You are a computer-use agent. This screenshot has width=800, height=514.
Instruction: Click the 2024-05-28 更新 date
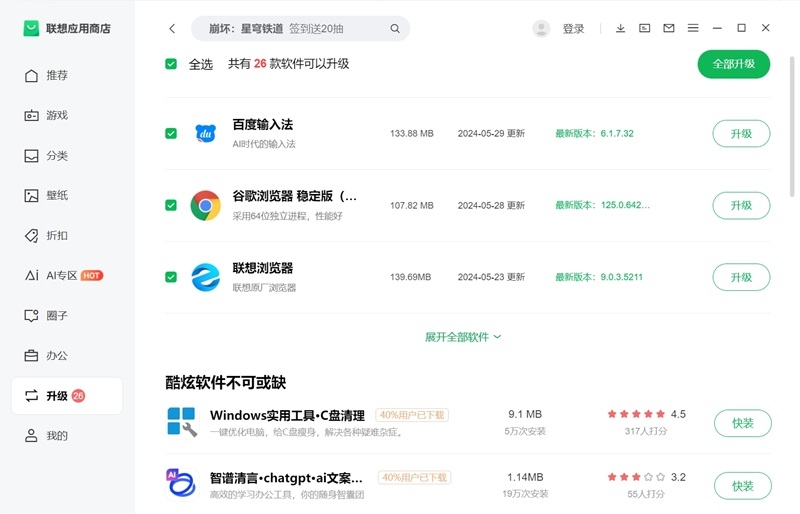click(x=491, y=205)
